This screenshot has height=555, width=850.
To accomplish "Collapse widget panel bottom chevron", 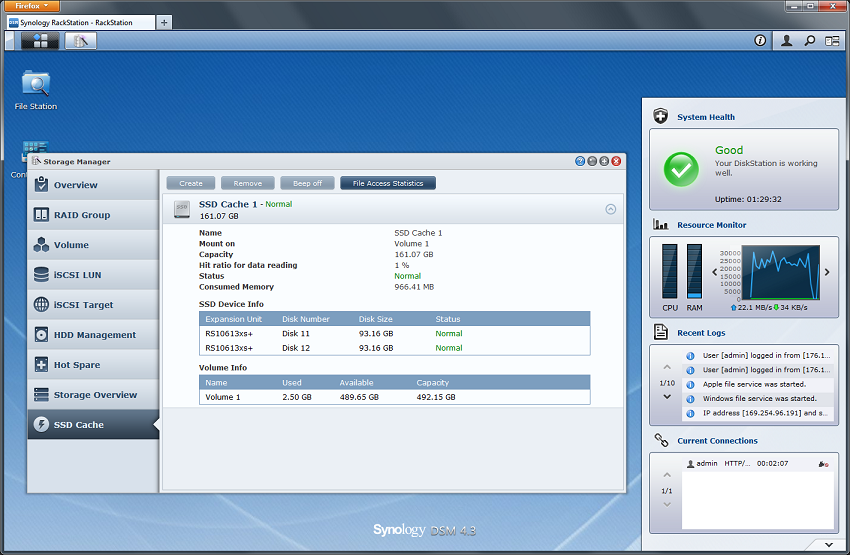I will click(829, 544).
